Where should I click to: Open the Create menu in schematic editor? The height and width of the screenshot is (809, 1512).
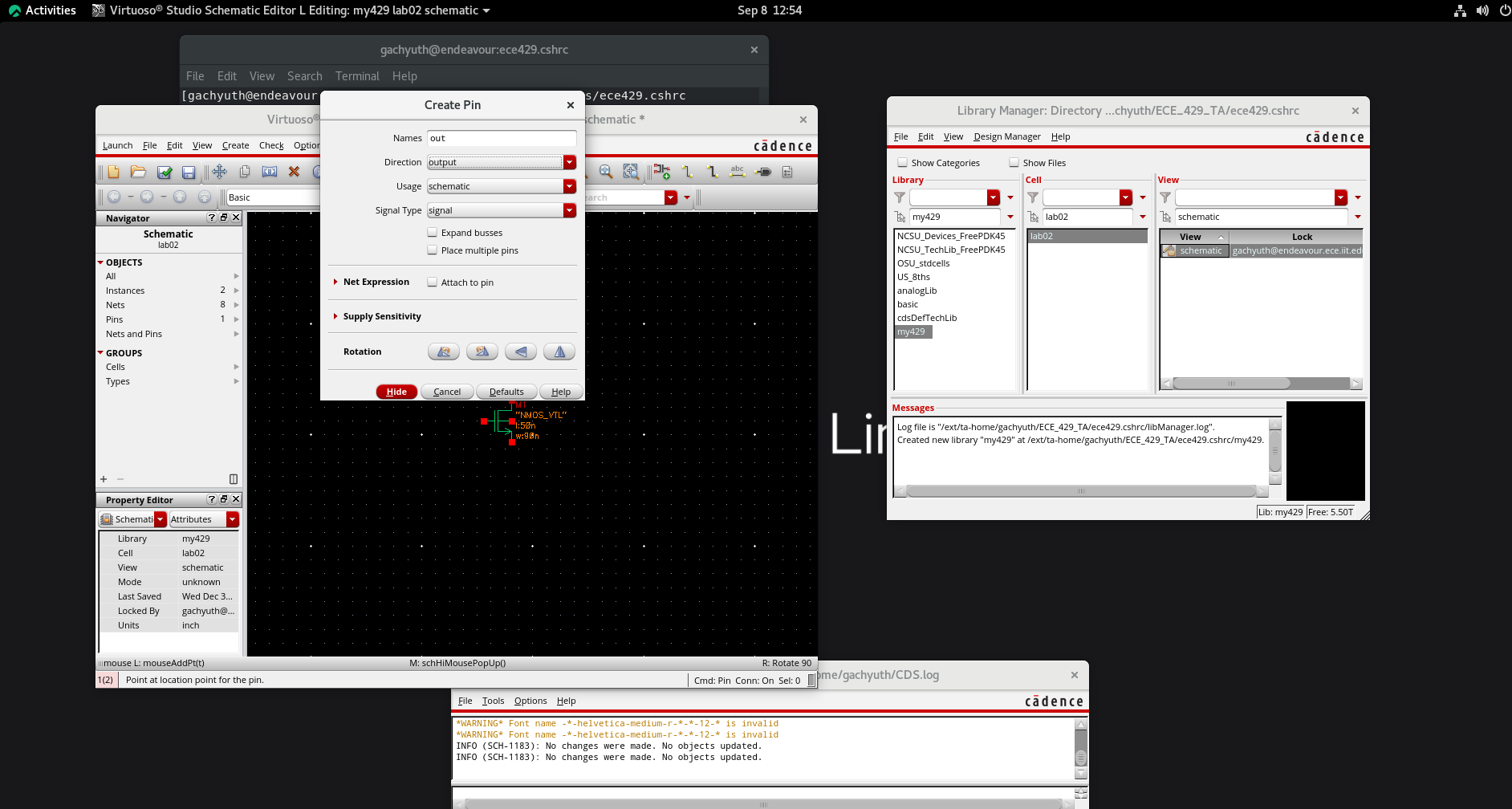click(235, 145)
